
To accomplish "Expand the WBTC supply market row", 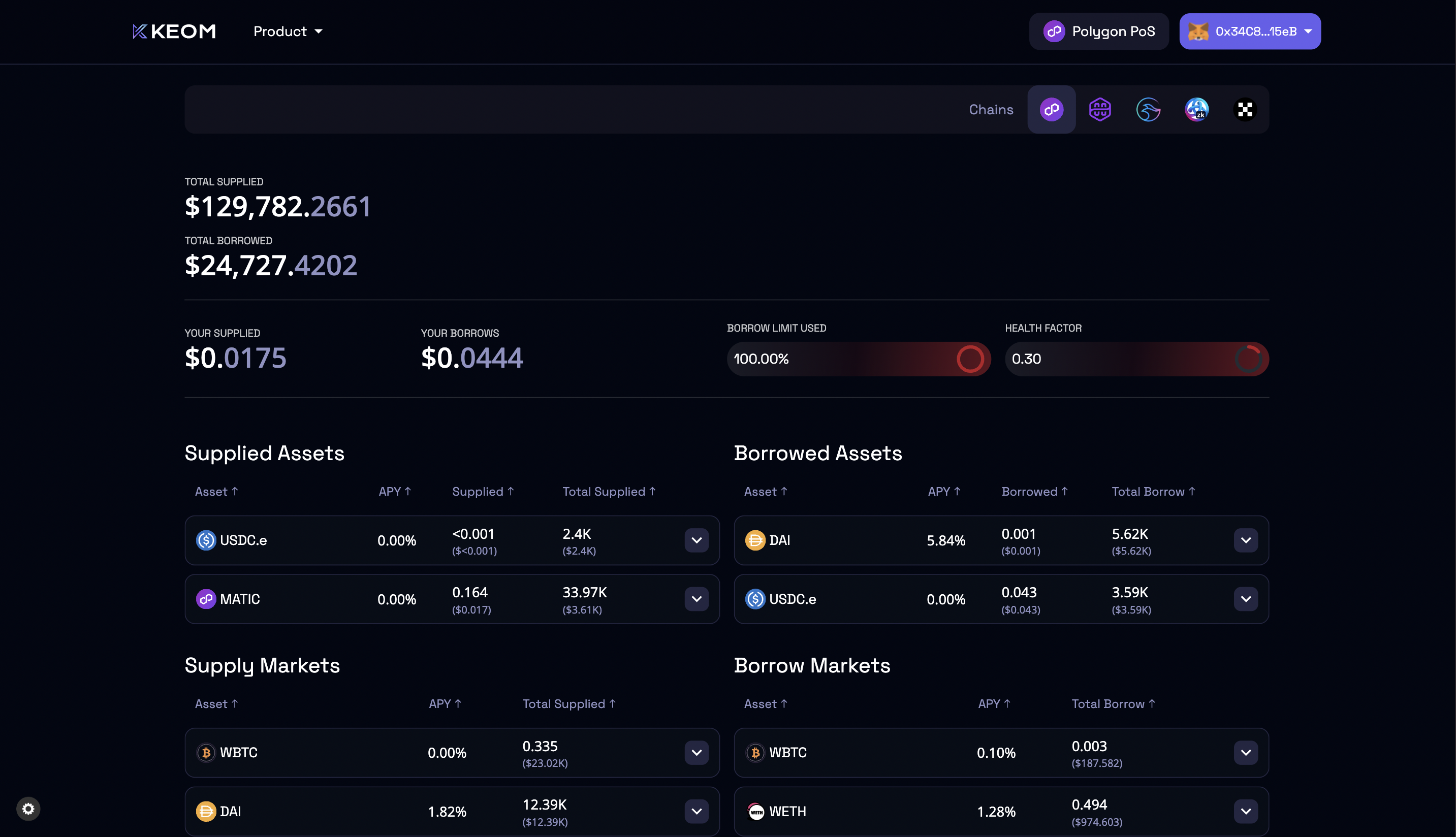I will [697, 753].
